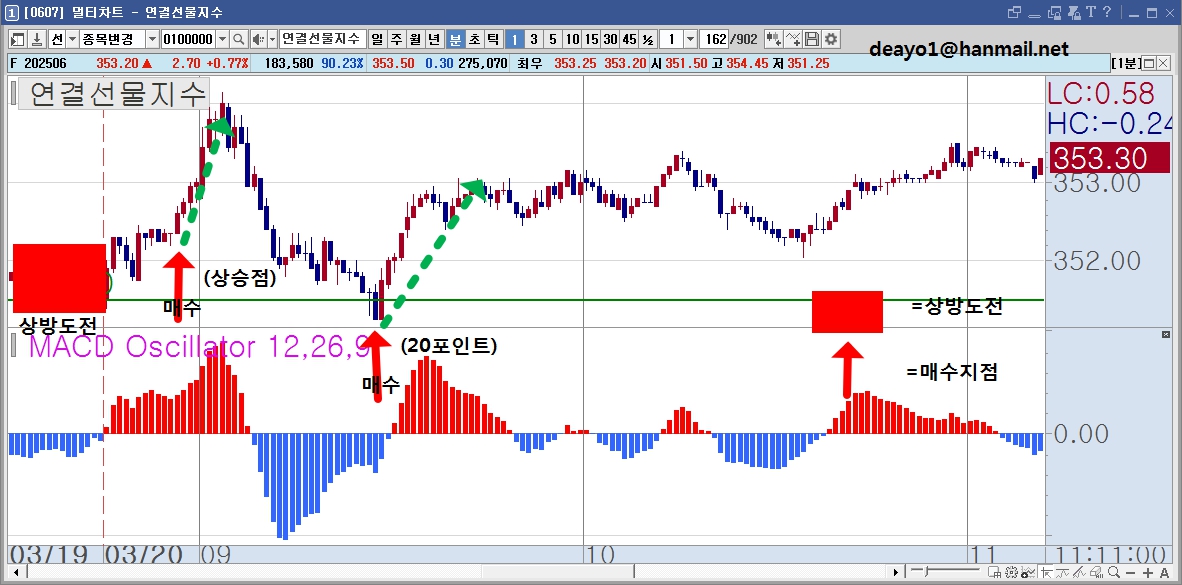This screenshot has height=585, width=1182.
Task: Toggle the 분 (minute) period button
Action: point(455,39)
